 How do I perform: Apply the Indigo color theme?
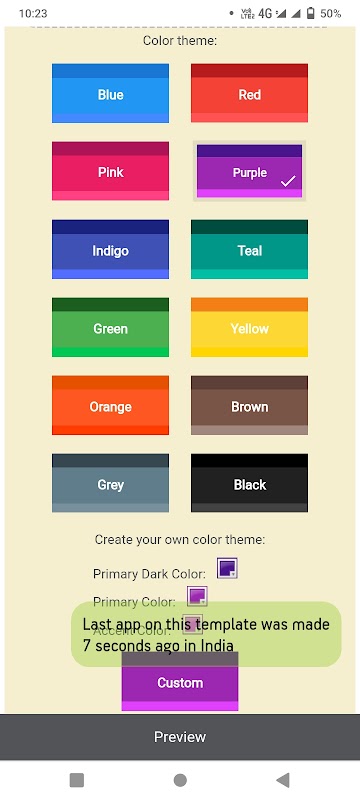[x=110, y=249]
